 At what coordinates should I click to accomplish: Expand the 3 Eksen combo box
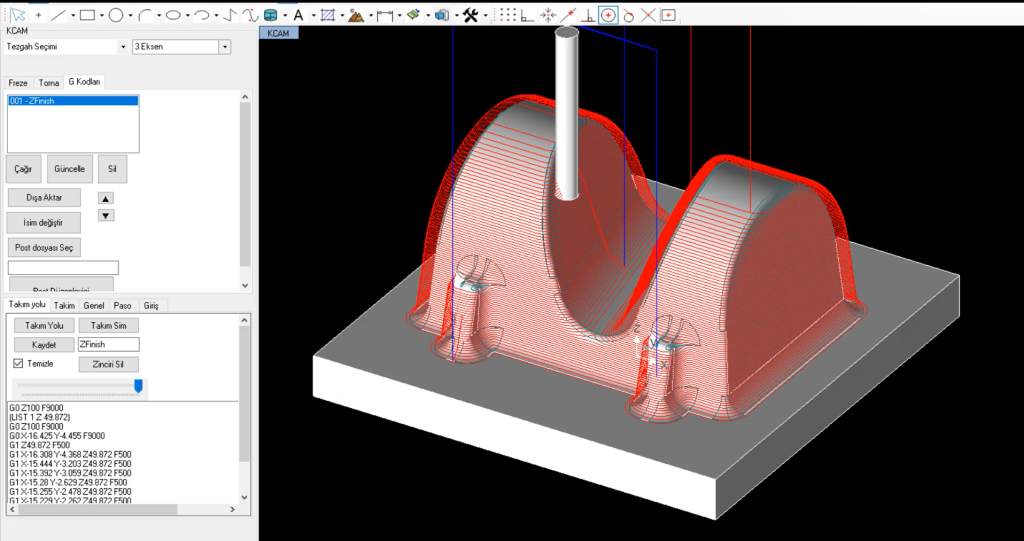pos(182,47)
